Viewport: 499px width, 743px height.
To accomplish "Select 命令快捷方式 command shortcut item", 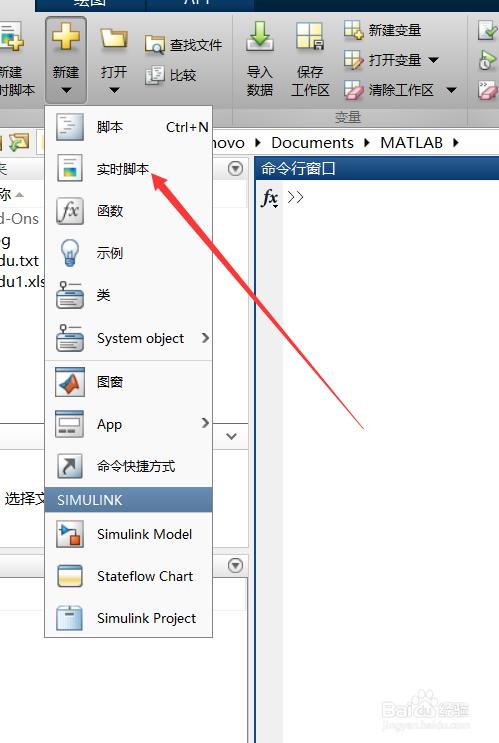I will (x=128, y=466).
